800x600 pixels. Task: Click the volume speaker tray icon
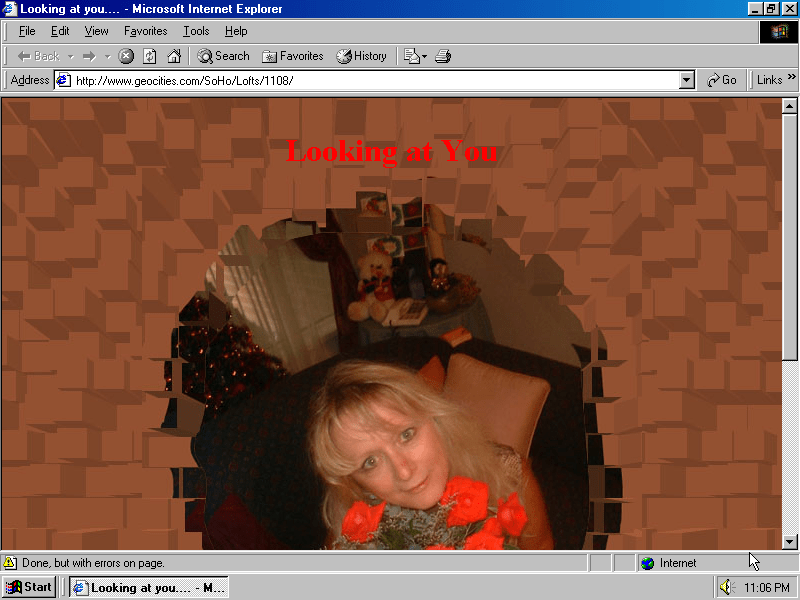726,587
